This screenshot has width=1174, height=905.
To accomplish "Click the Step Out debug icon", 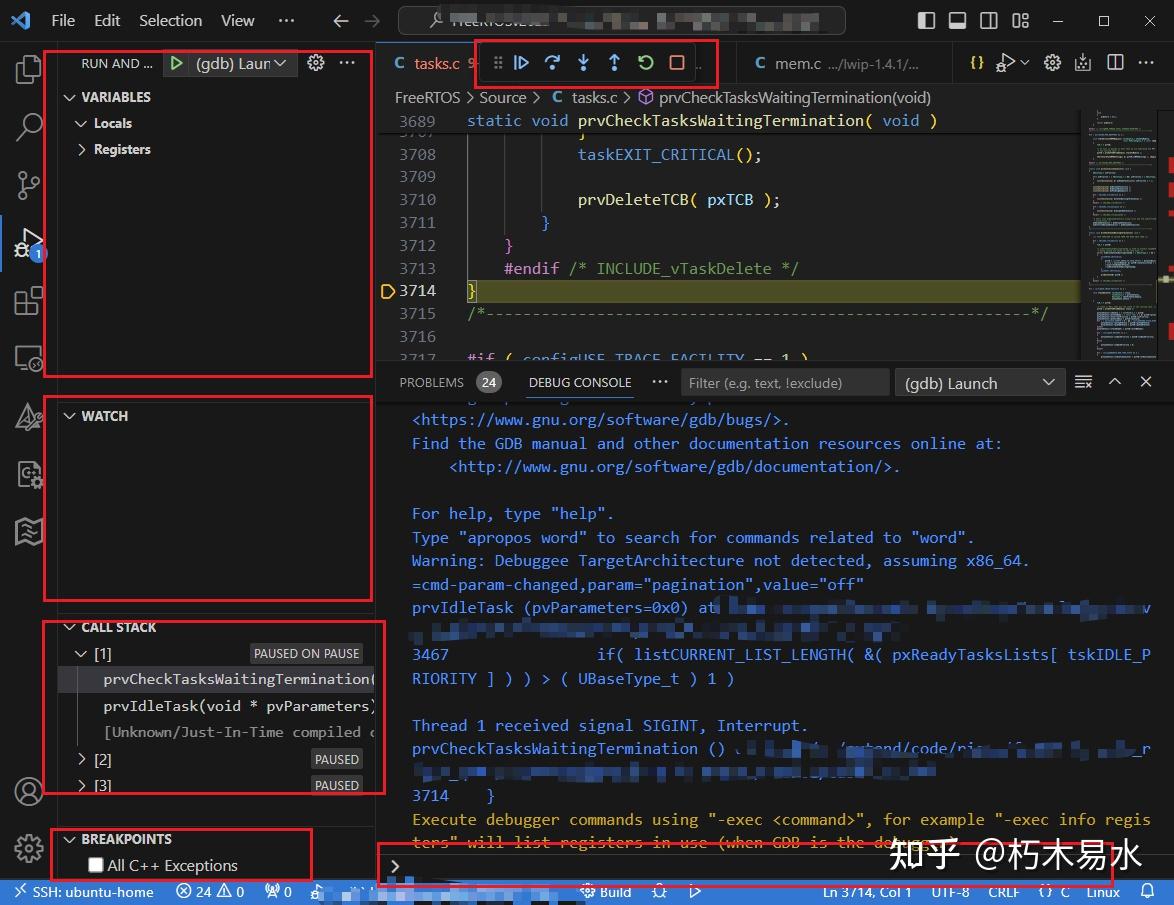I will (x=614, y=62).
